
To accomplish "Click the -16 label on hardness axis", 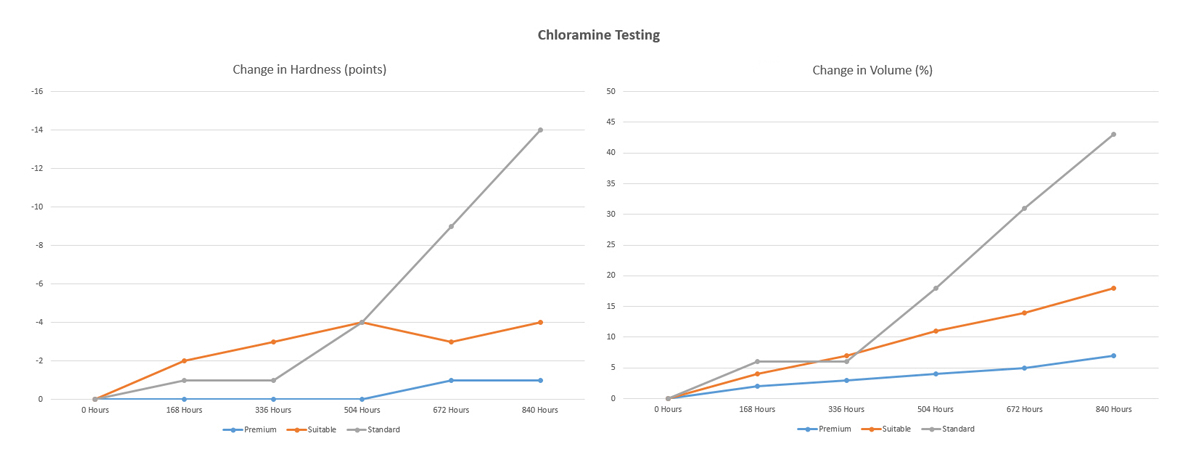I will [37, 92].
